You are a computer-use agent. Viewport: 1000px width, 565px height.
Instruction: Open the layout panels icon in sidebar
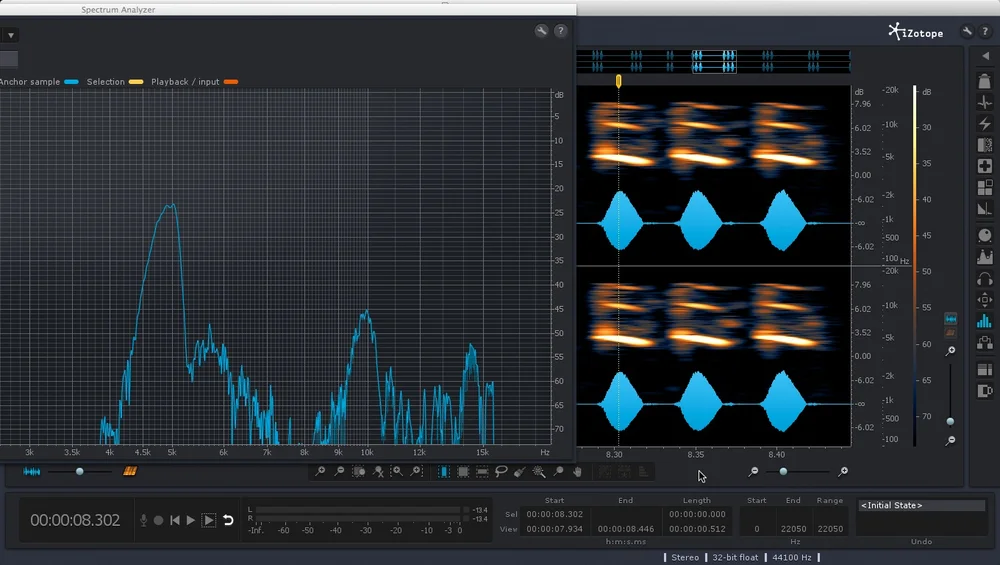click(985, 370)
